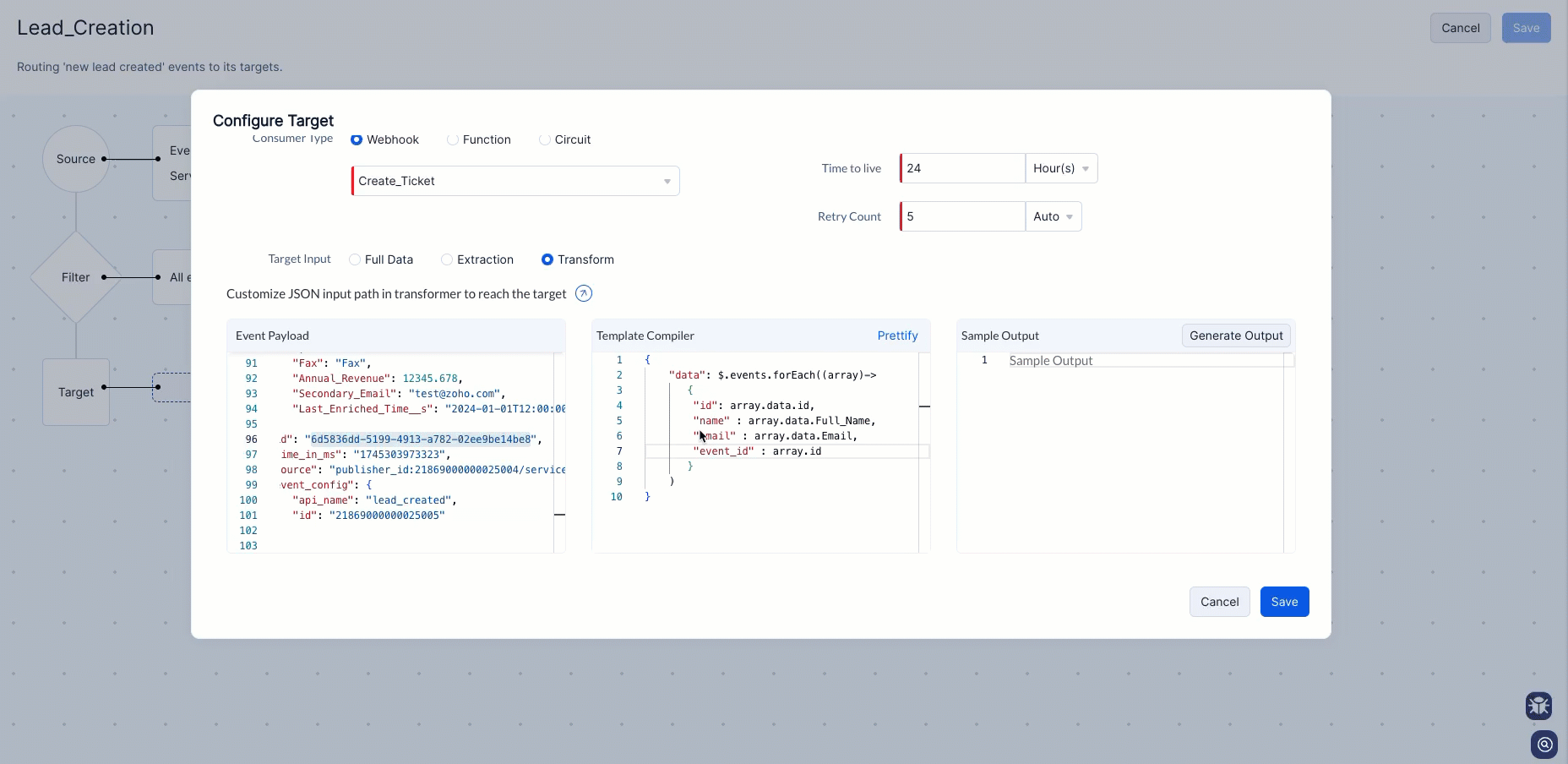
Task: Click the Generate Output button
Action: pos(1235,336)
